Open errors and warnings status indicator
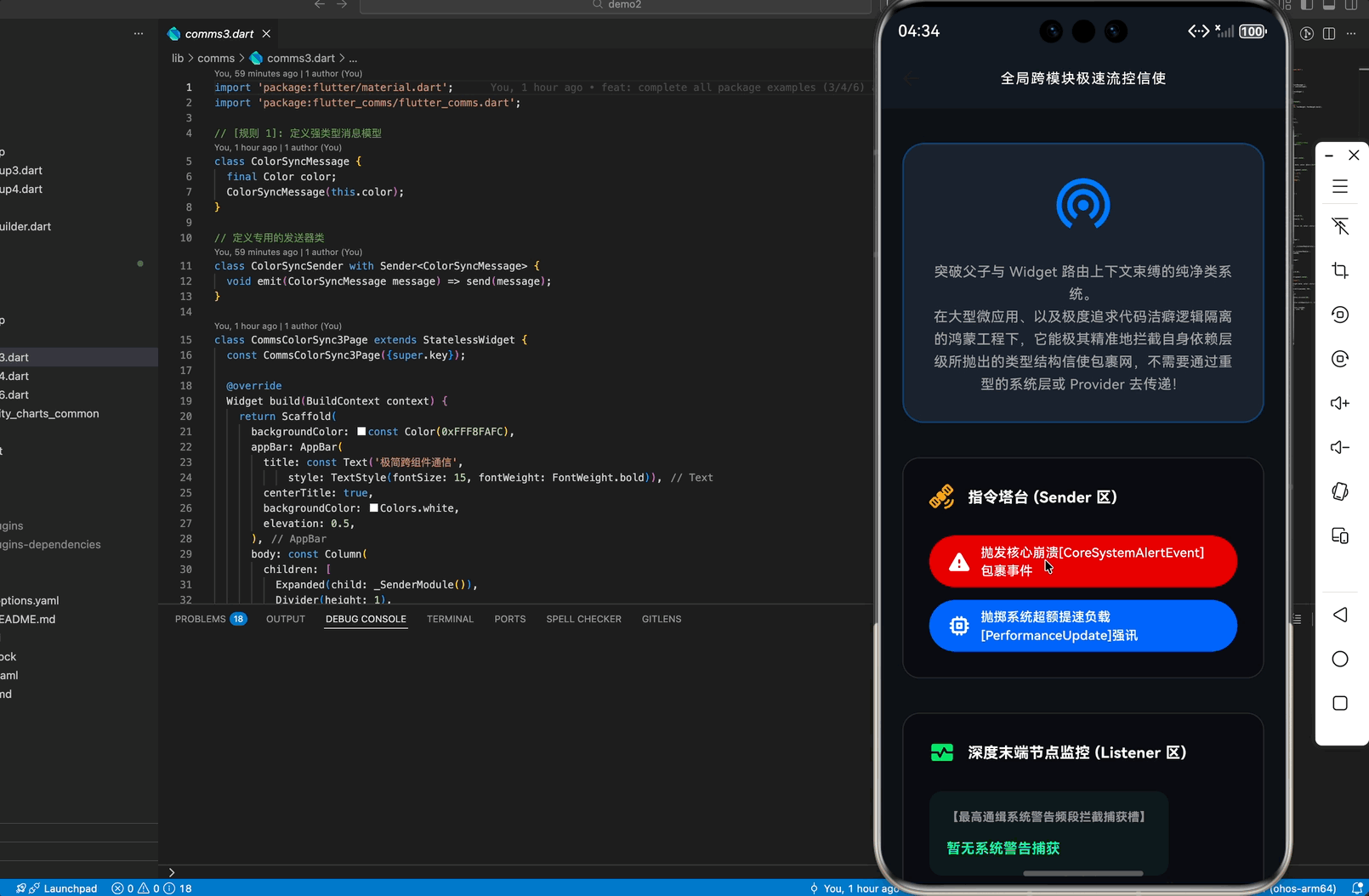 (136, 888)
